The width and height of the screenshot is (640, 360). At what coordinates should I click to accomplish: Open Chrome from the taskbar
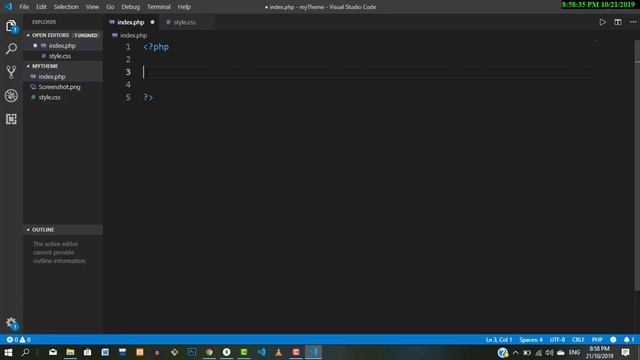pos(209,352)
